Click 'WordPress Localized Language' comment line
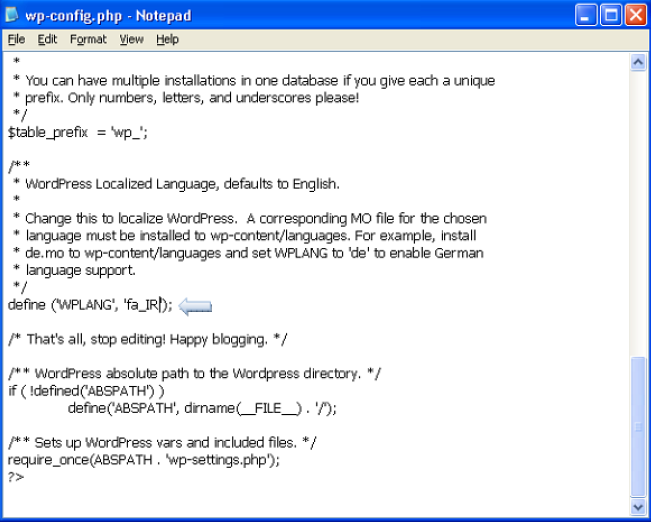Image resolution: width=651 pixels, height=522 pixels. (176, 184)
